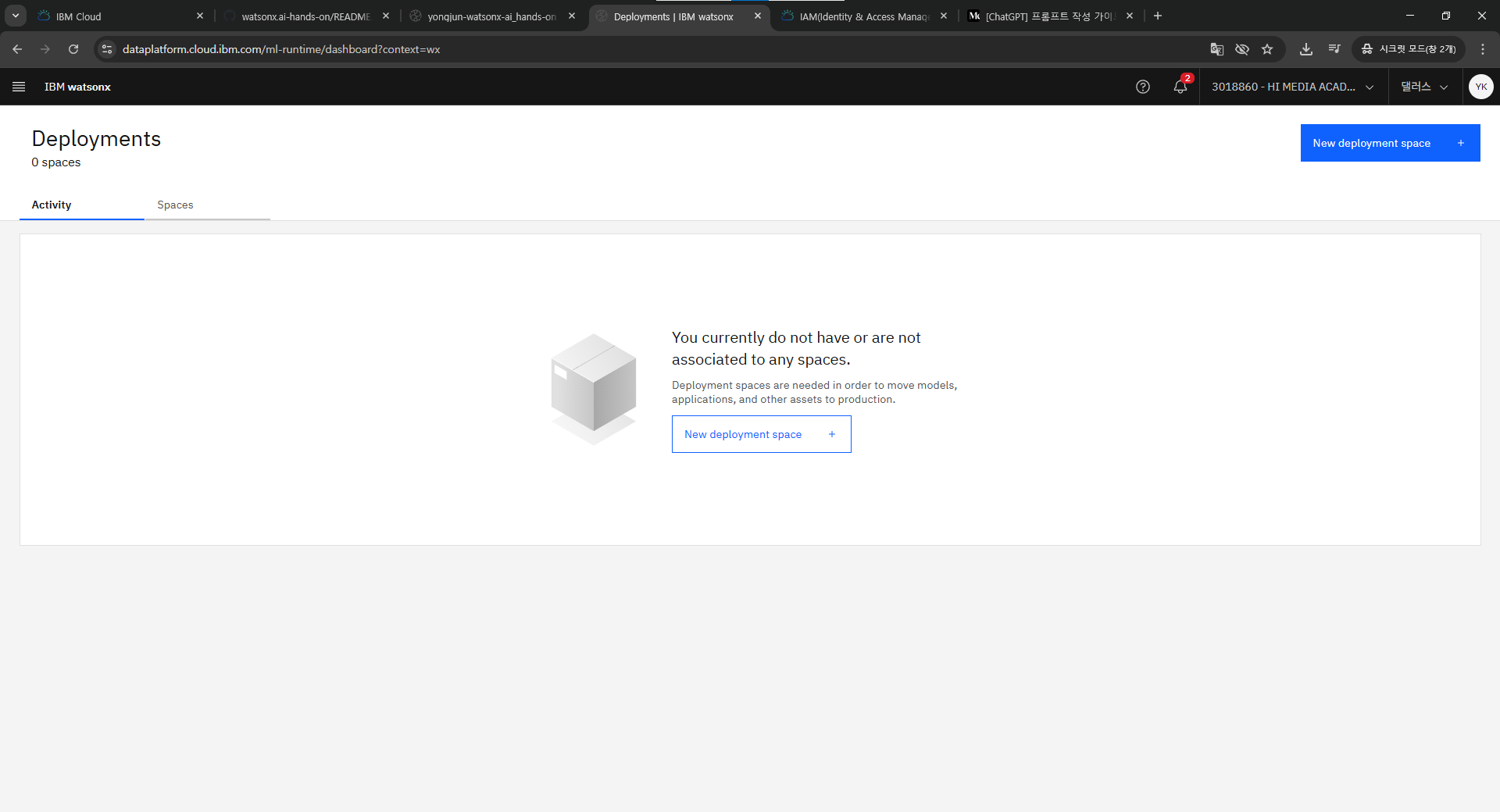
Task: Open Chrome three-dot menu
Action: [x=1483, y=49]
